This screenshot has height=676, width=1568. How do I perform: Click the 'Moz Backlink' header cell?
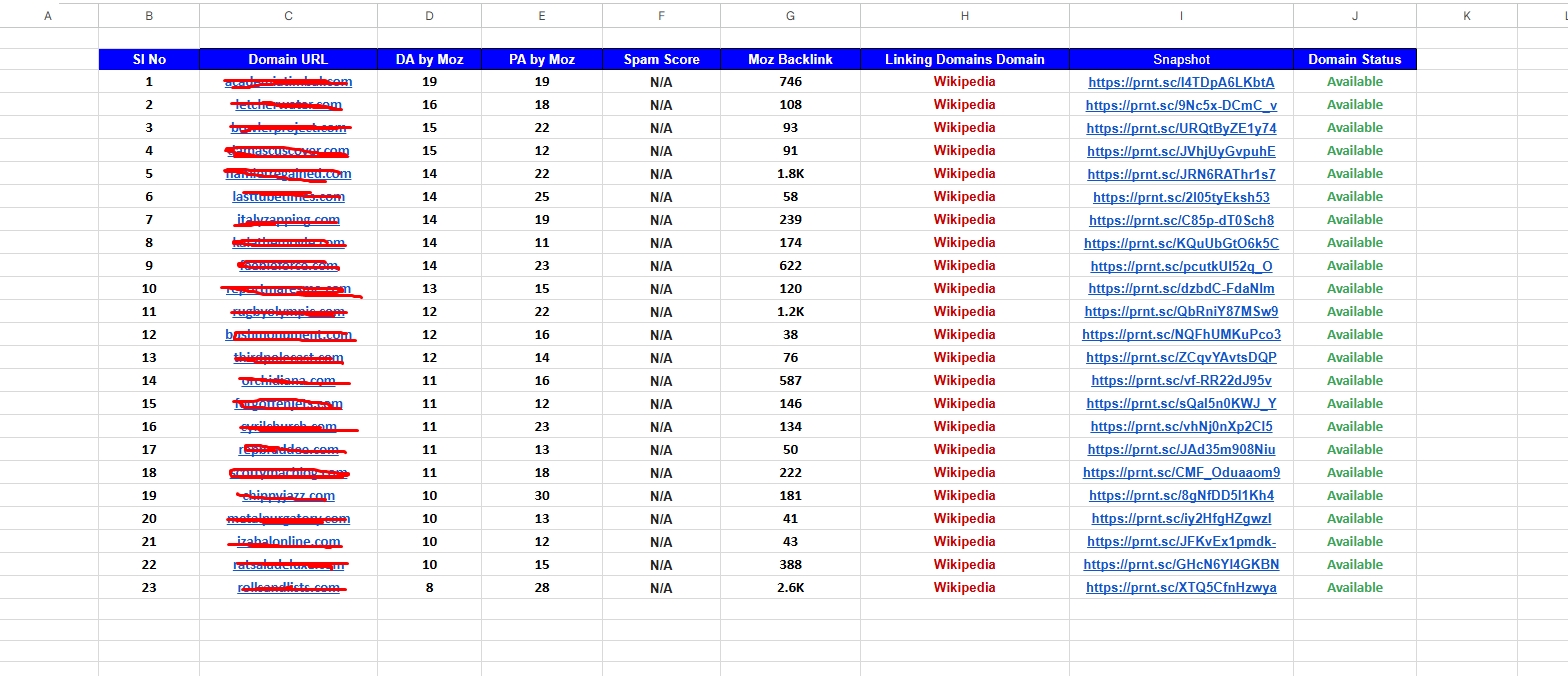tap(790, 59)
